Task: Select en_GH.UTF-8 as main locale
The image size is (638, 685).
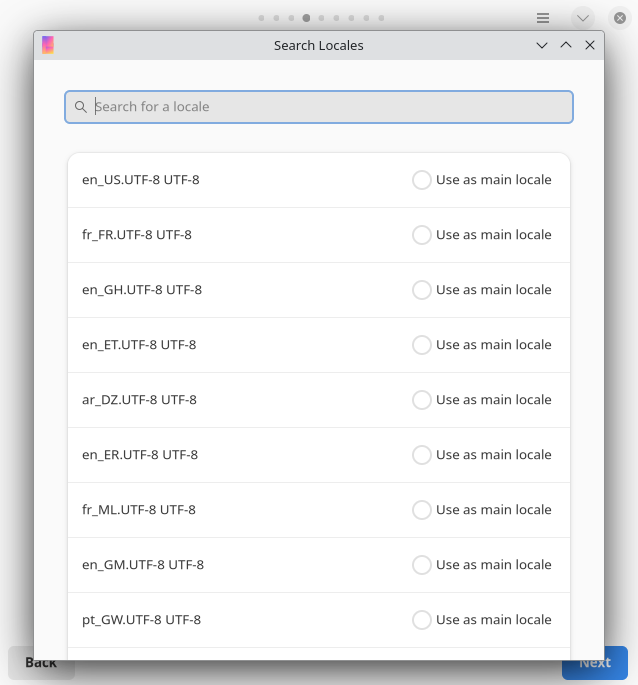Action: [422, 290]
